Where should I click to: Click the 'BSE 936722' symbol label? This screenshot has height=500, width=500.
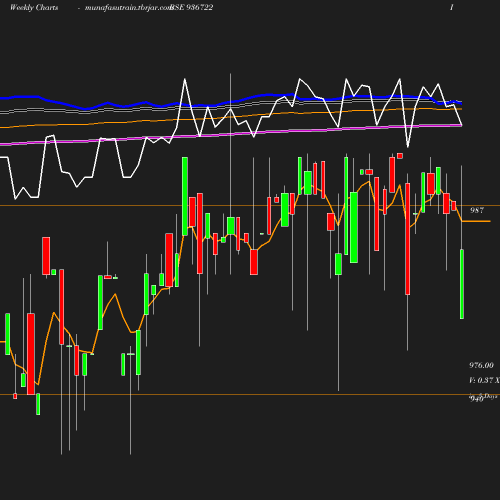point(192,8)
